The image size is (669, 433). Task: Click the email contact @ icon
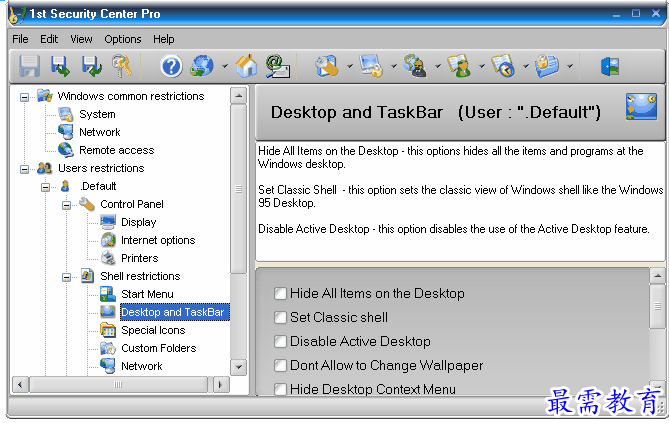(x=277, y=66)
